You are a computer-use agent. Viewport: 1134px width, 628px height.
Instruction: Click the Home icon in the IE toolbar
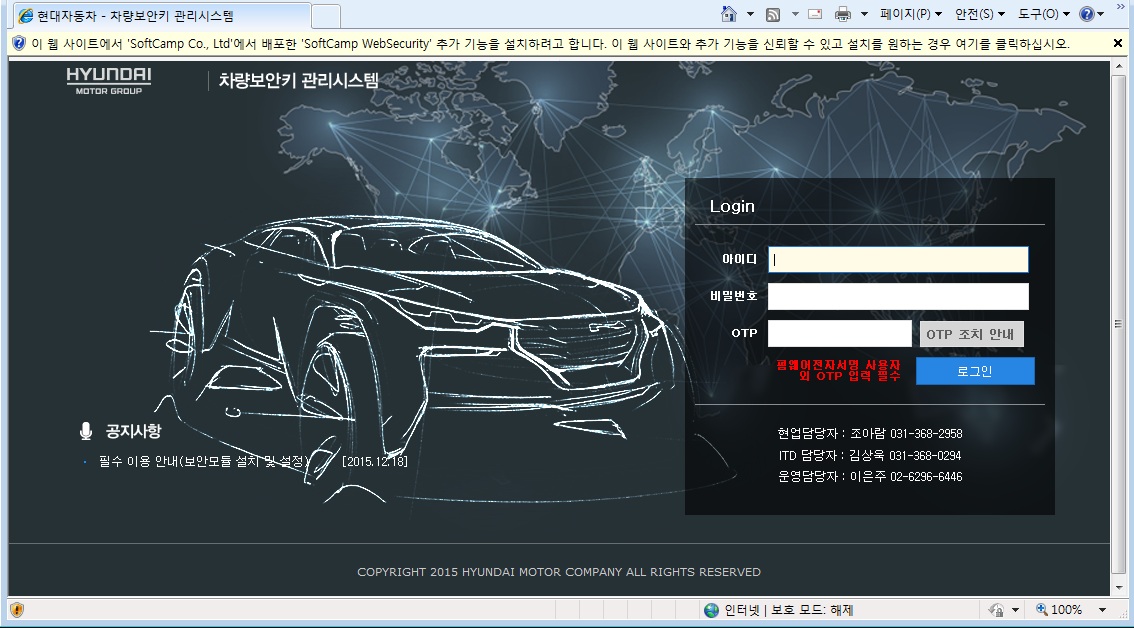(x=729, y=14)
